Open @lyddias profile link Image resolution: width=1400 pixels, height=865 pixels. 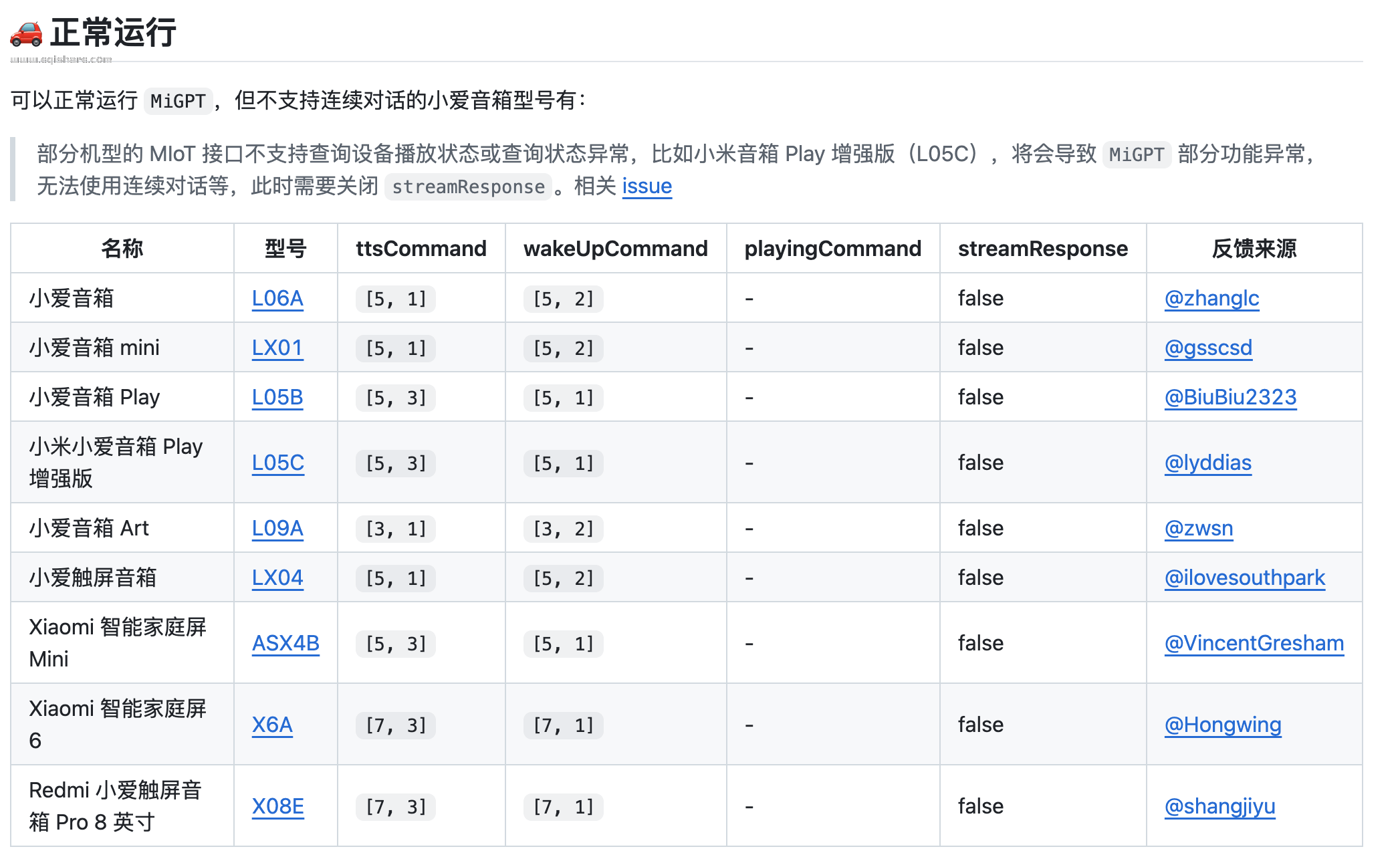(1207, 463)
